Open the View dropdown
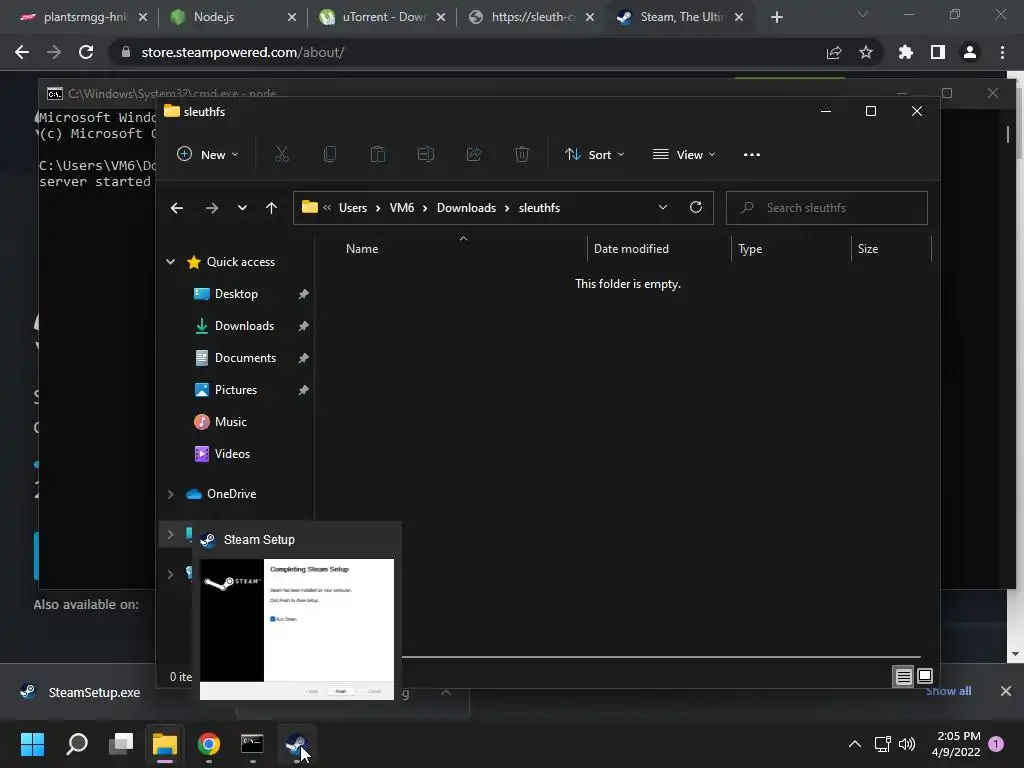The height and width of the screenshot is (768, 1024). pos(684,155)
